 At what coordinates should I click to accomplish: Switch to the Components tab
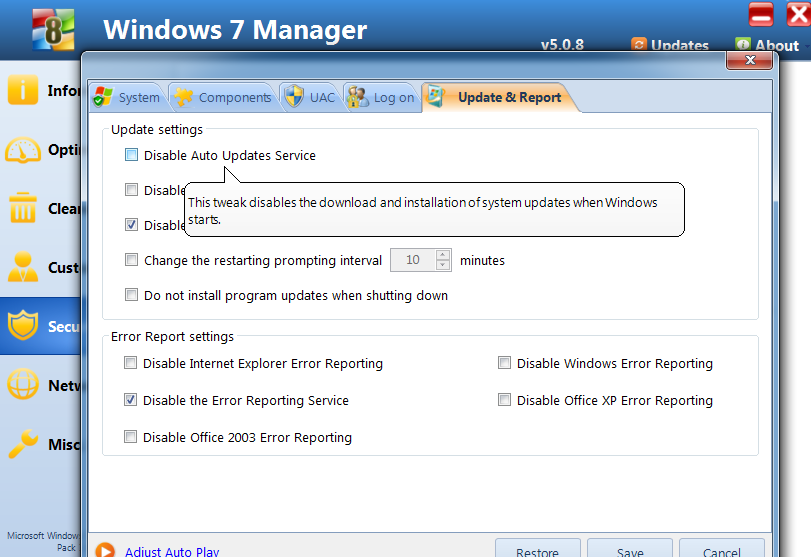click(223, 97)
